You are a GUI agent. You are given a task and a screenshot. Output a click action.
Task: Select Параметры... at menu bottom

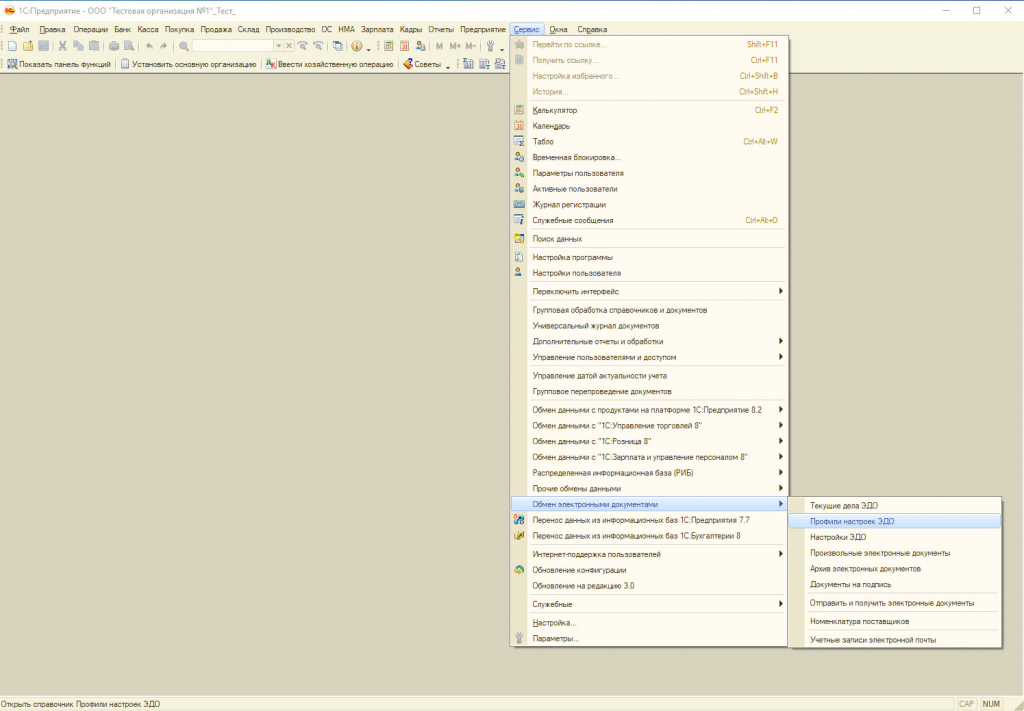[x=649, y=639]
